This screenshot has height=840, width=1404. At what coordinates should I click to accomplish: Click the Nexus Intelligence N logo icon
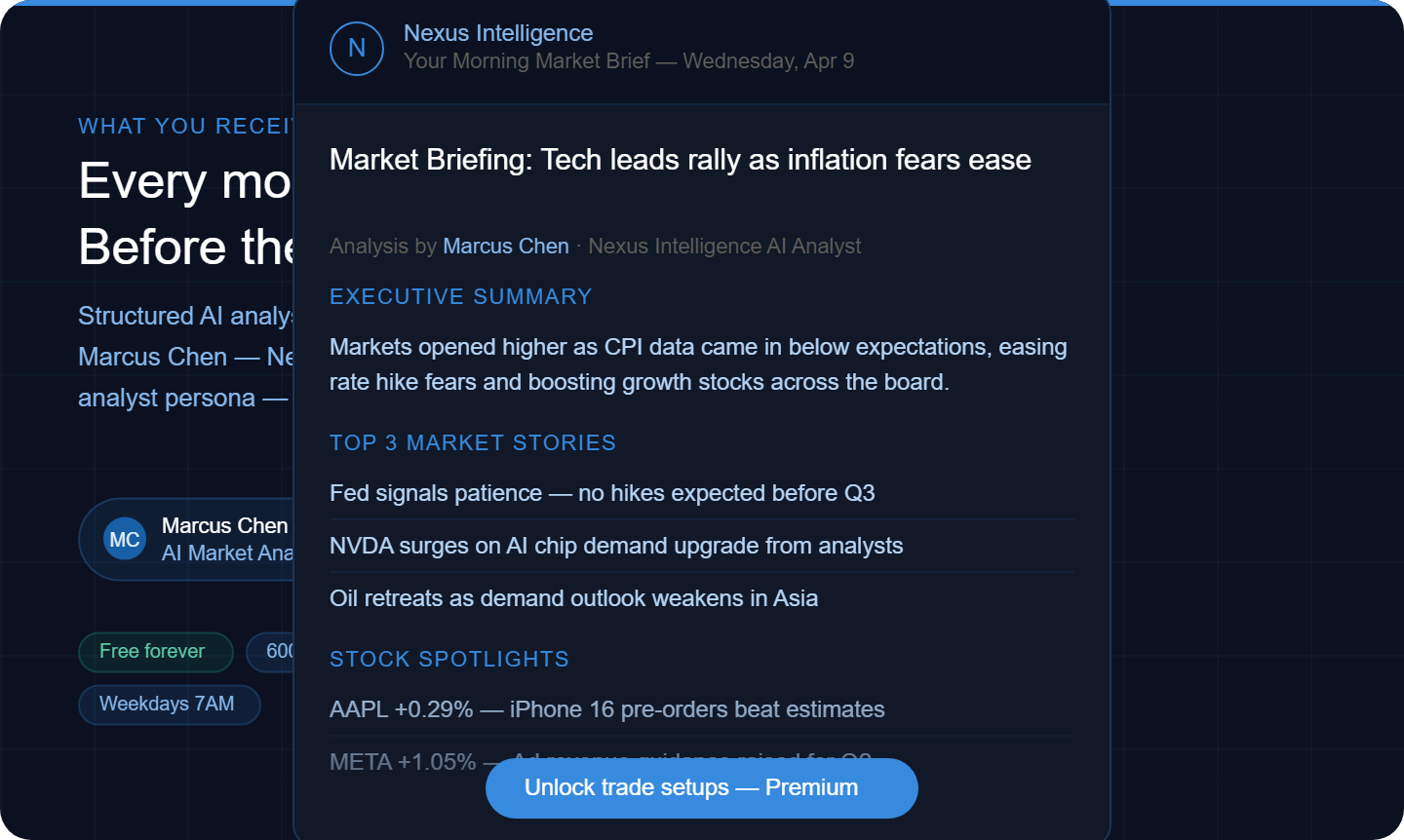[x=357, y=48]
